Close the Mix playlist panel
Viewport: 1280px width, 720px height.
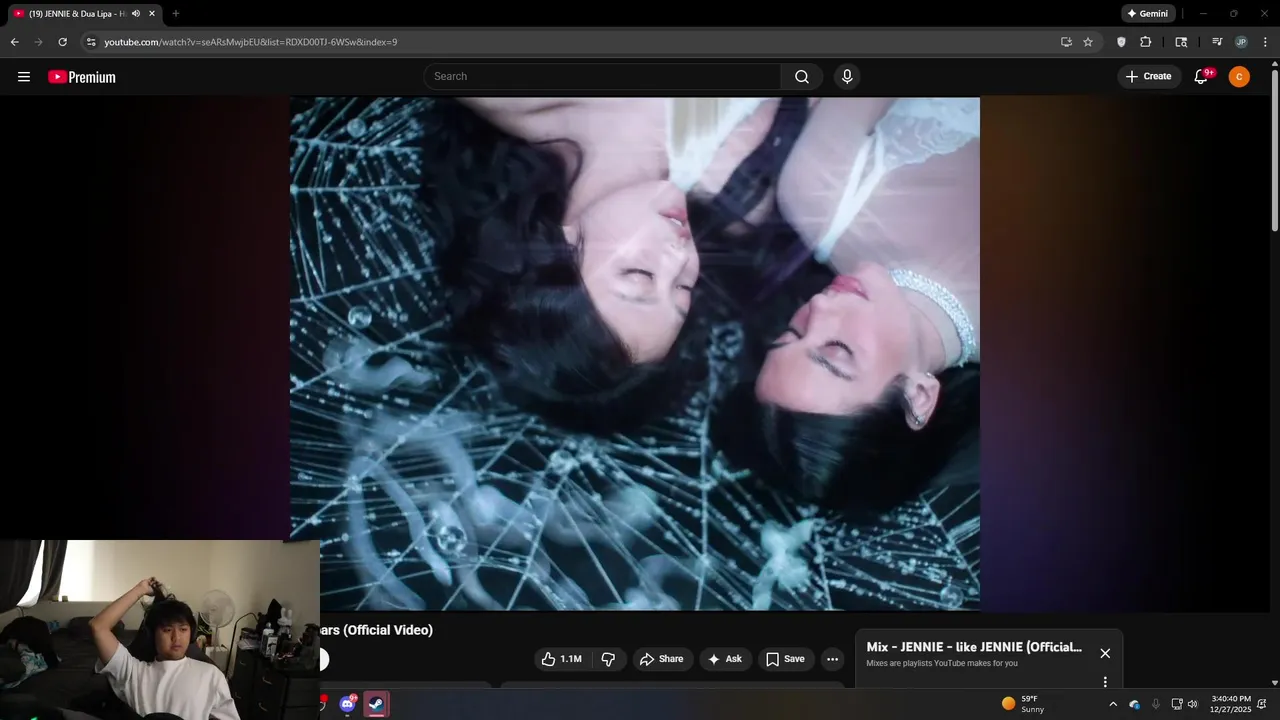[1105, 653]
